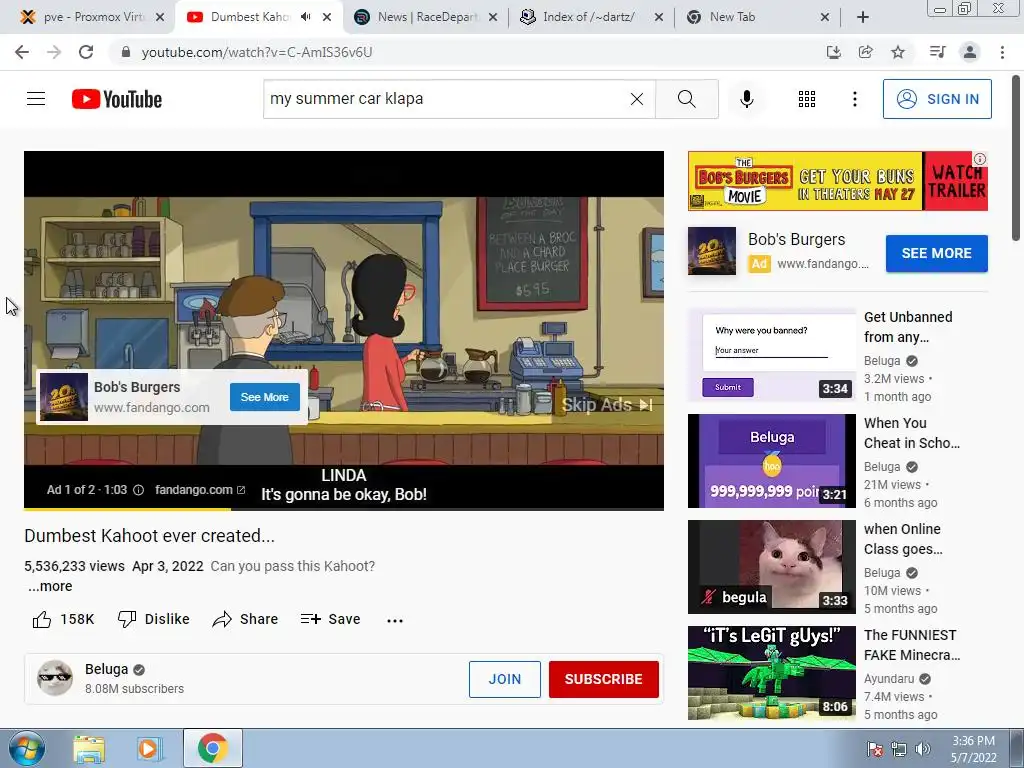1024x768 pixels.
Task: Open the Share dialog for video
Action: [246, 619]
